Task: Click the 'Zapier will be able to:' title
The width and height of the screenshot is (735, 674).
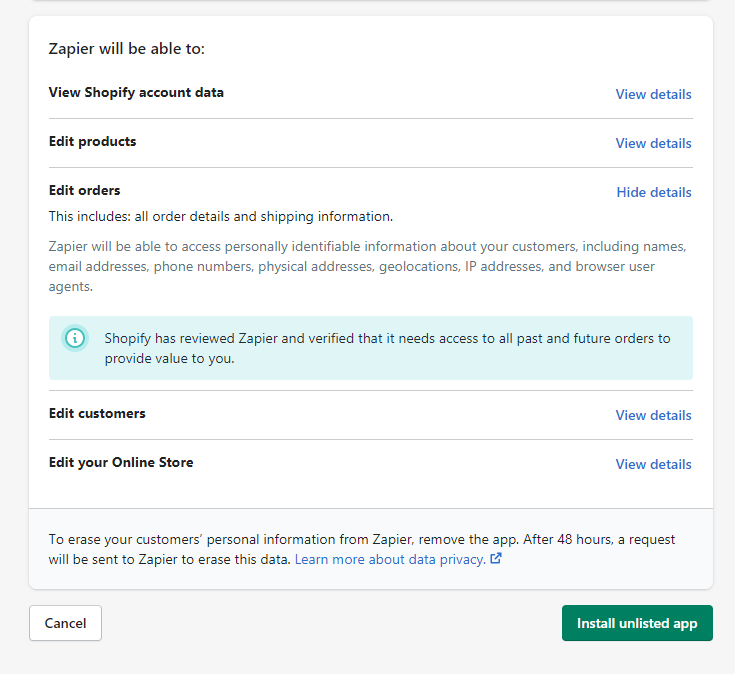Action: point(127,49)
